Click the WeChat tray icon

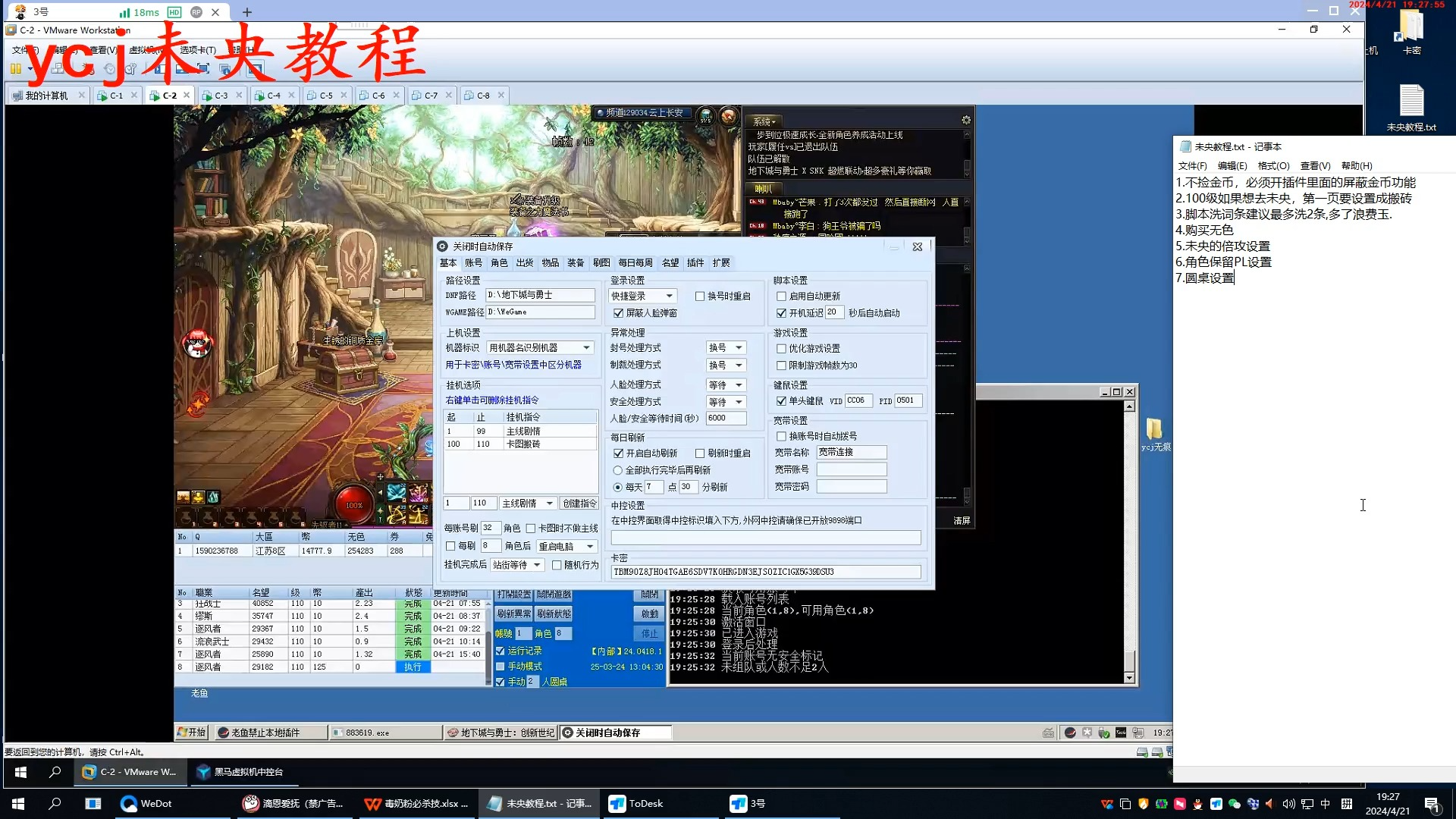(1235, 804)
